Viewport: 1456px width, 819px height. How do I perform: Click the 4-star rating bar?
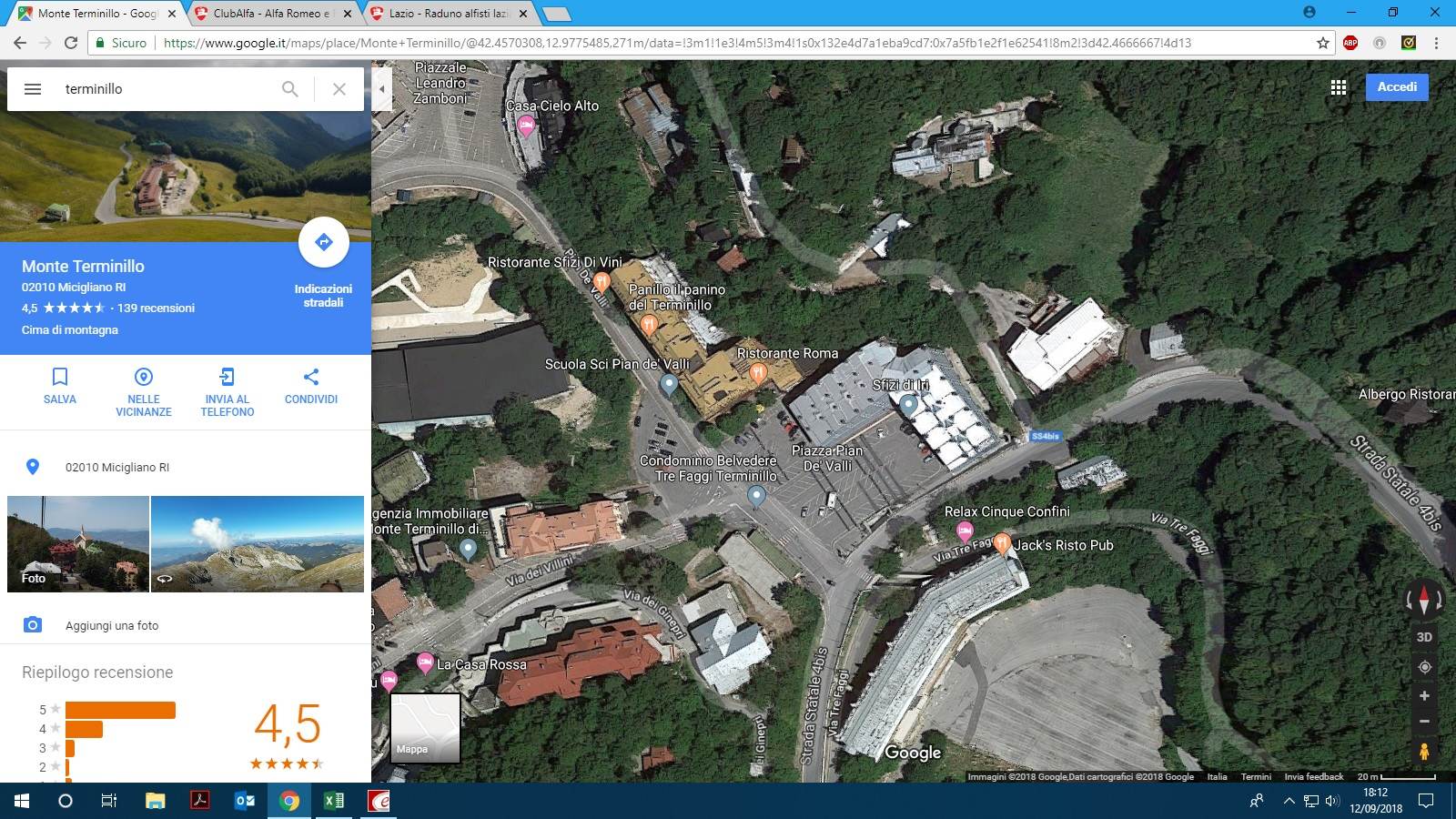tap(84, 729)
